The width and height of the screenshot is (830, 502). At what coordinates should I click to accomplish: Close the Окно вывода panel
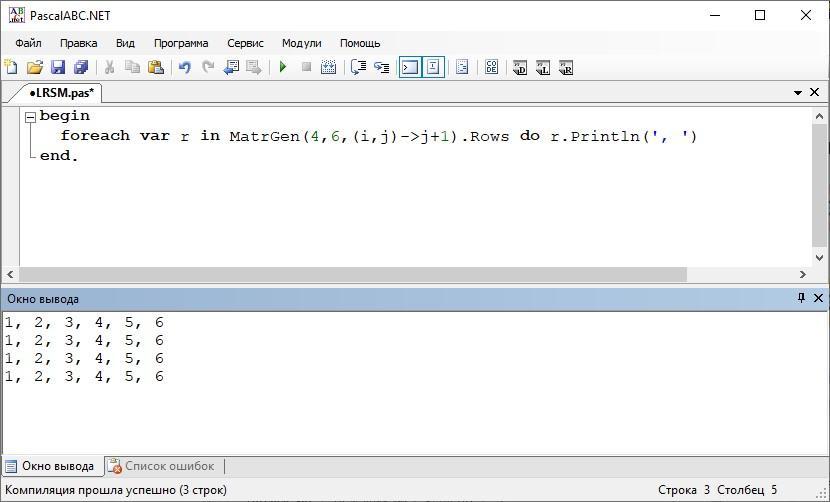coord(818,298)
